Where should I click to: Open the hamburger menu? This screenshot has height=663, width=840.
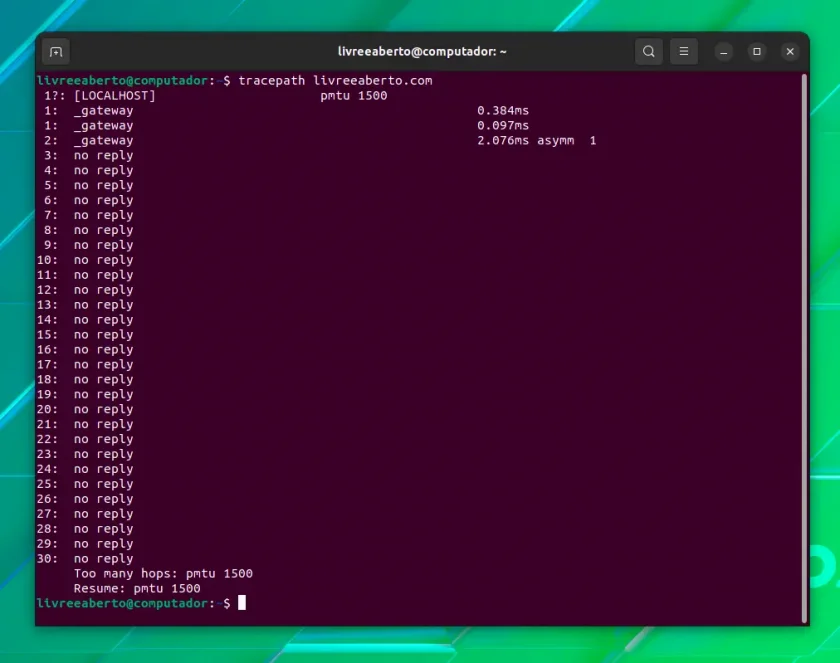[x=684, y=51]
